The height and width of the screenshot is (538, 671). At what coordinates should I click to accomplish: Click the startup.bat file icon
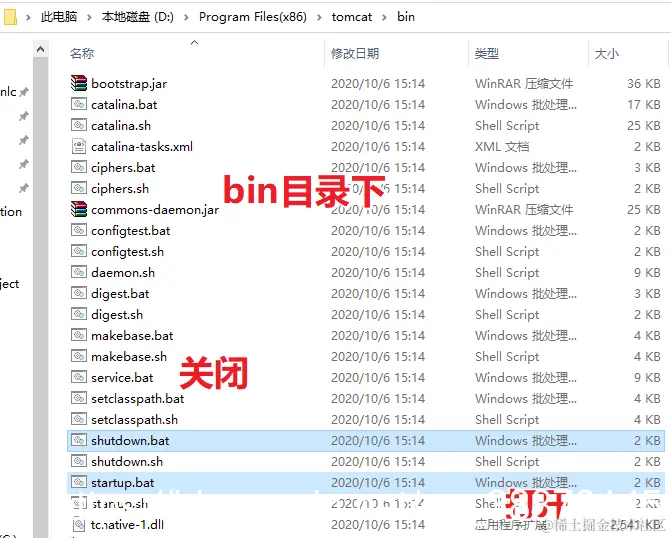[x=79, y=482]
